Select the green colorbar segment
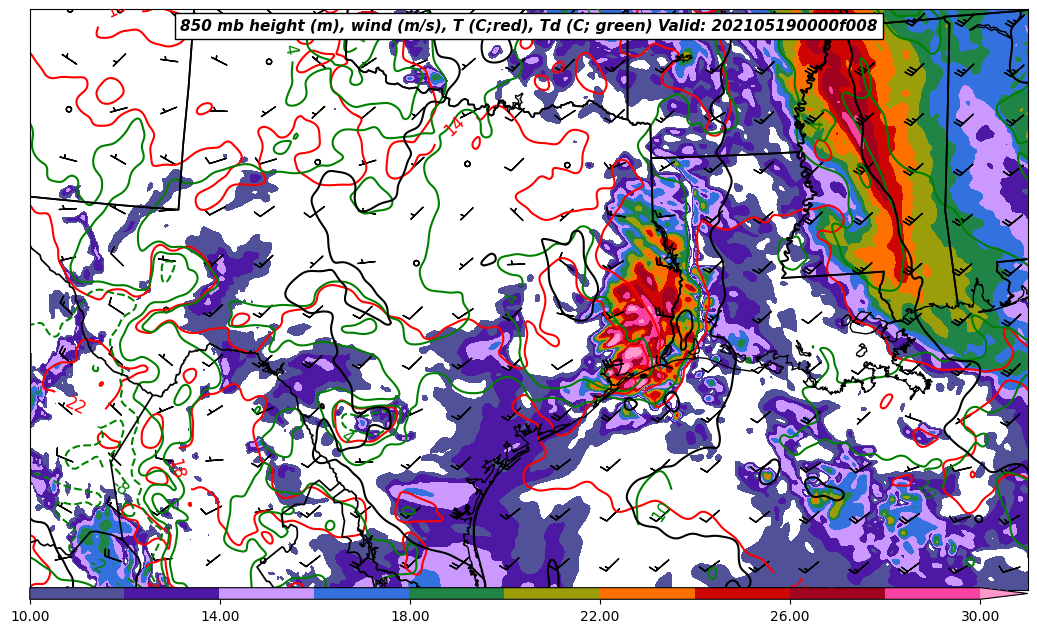Viewport: 1037px width, 633px height. coord(457,594)
